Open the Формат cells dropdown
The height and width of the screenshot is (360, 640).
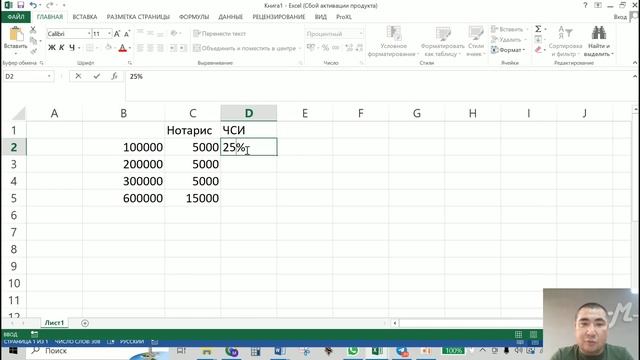click(x=508, y=50)
